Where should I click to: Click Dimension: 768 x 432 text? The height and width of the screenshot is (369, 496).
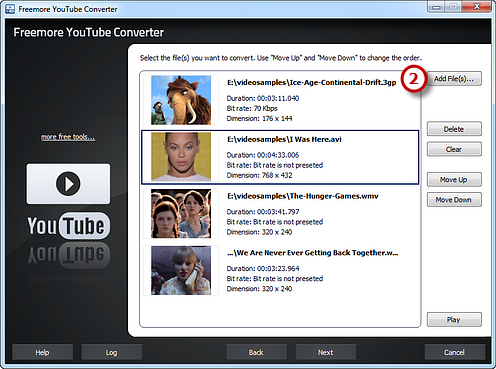(259, 175)
